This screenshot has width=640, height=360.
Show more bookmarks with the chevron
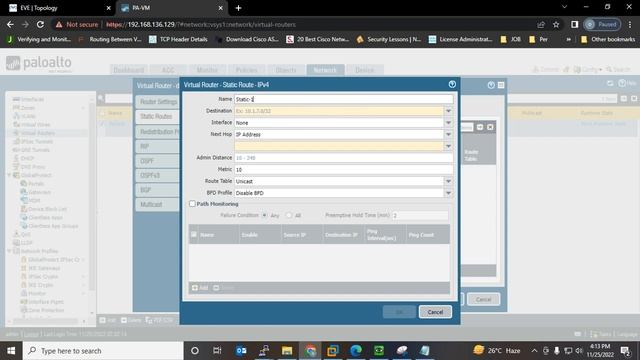[569, 40]
